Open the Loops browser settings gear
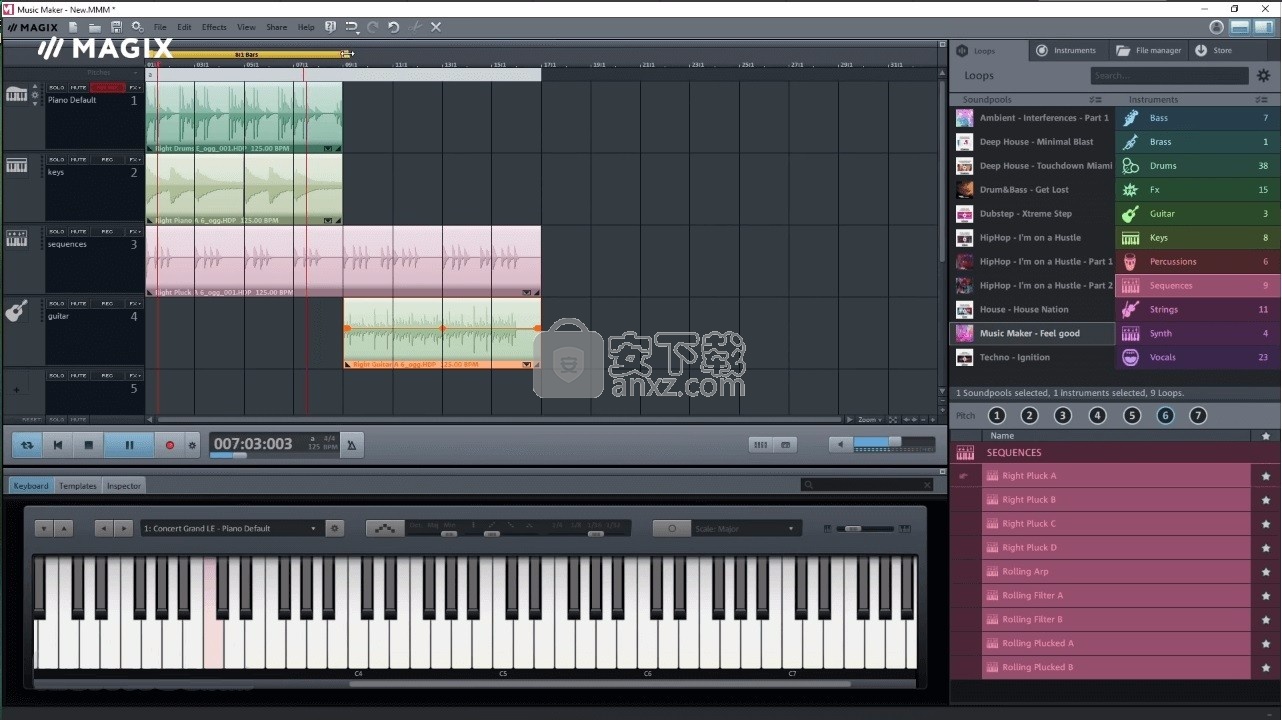1282x720 pixels. click(1263, 75)
